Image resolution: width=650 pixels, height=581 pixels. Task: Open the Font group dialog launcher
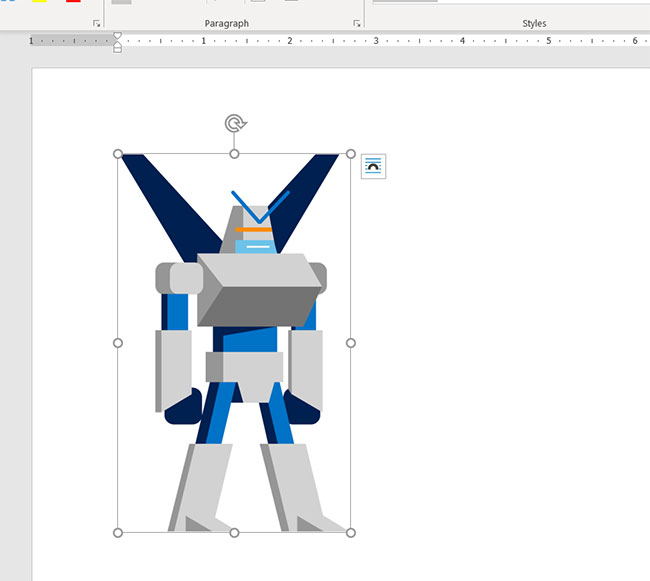pos(97,24)
